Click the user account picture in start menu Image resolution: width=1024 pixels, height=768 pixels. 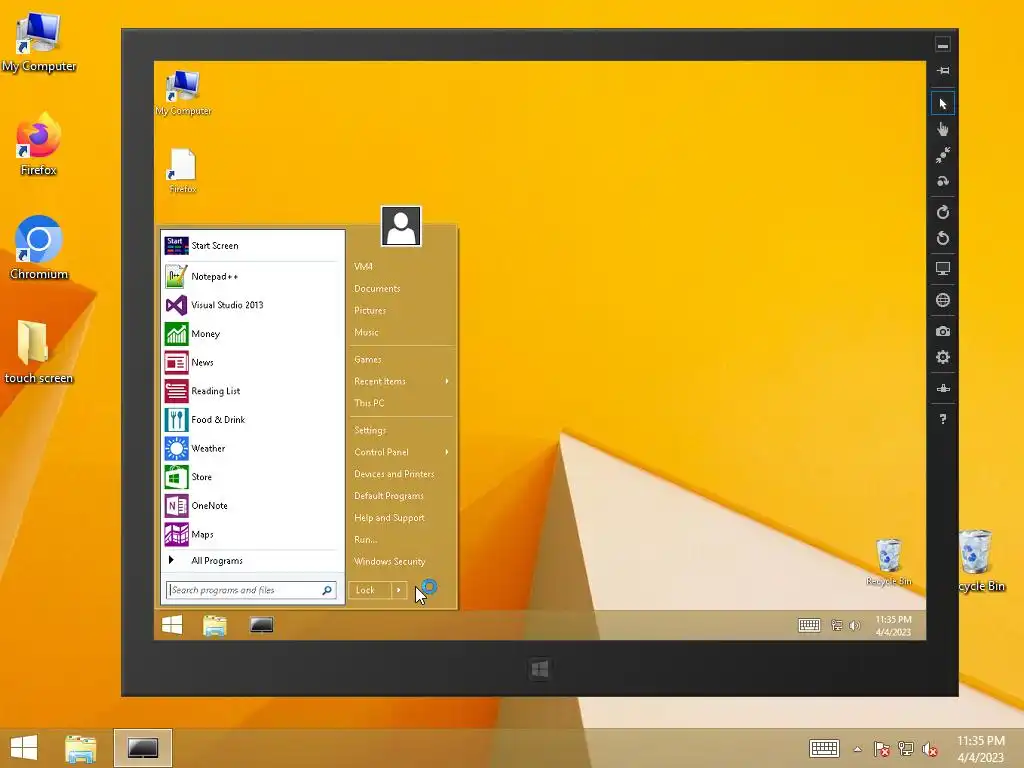coord(401,226)
